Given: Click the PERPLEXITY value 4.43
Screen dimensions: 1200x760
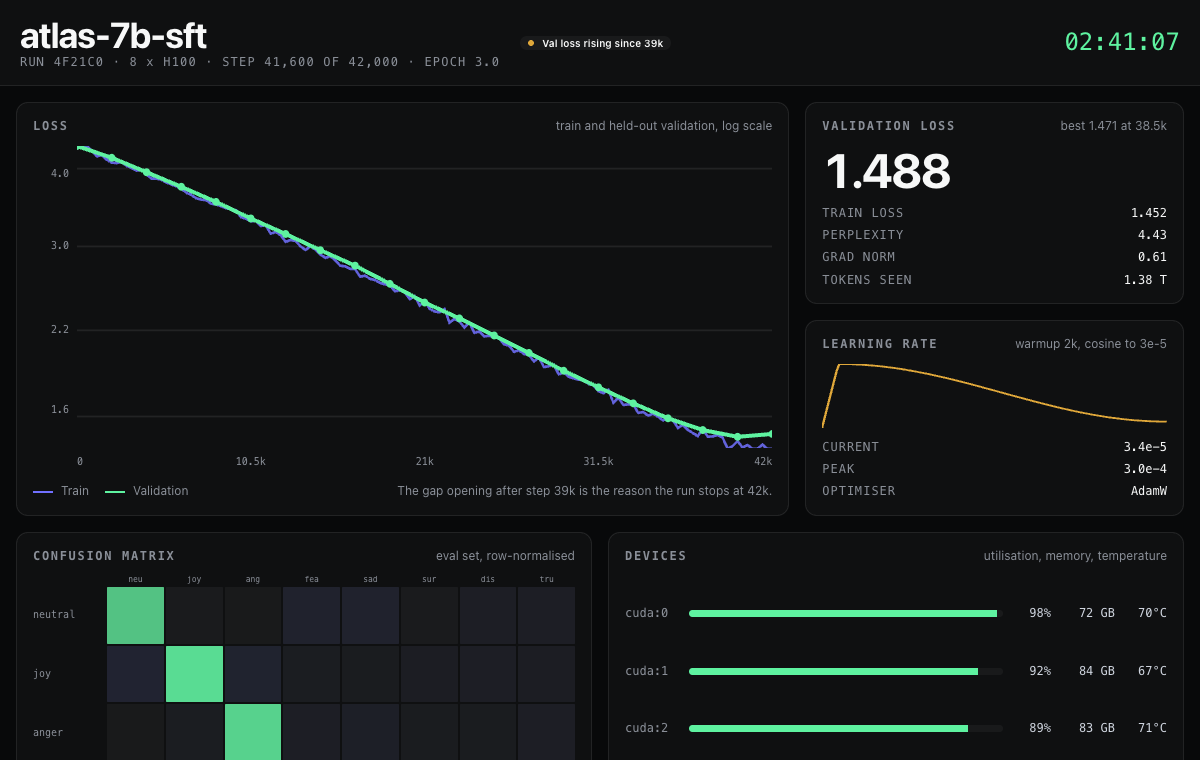Looking at the screenshot, I should [1152, 235].
